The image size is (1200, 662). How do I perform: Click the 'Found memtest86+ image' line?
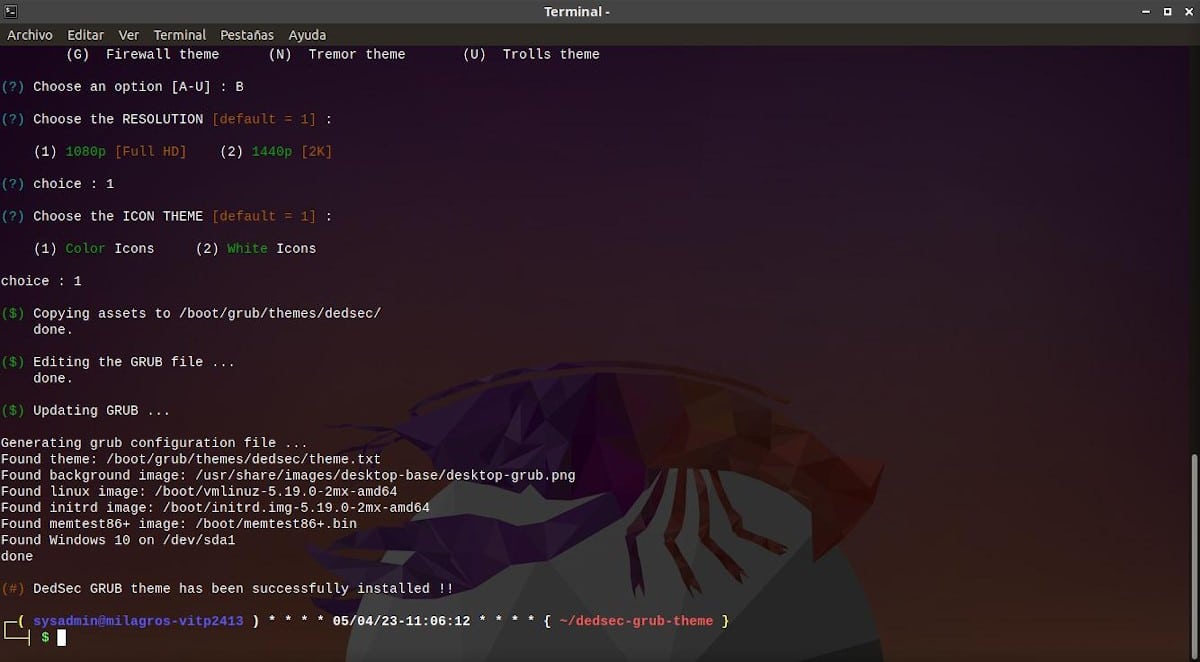point(179,523)
